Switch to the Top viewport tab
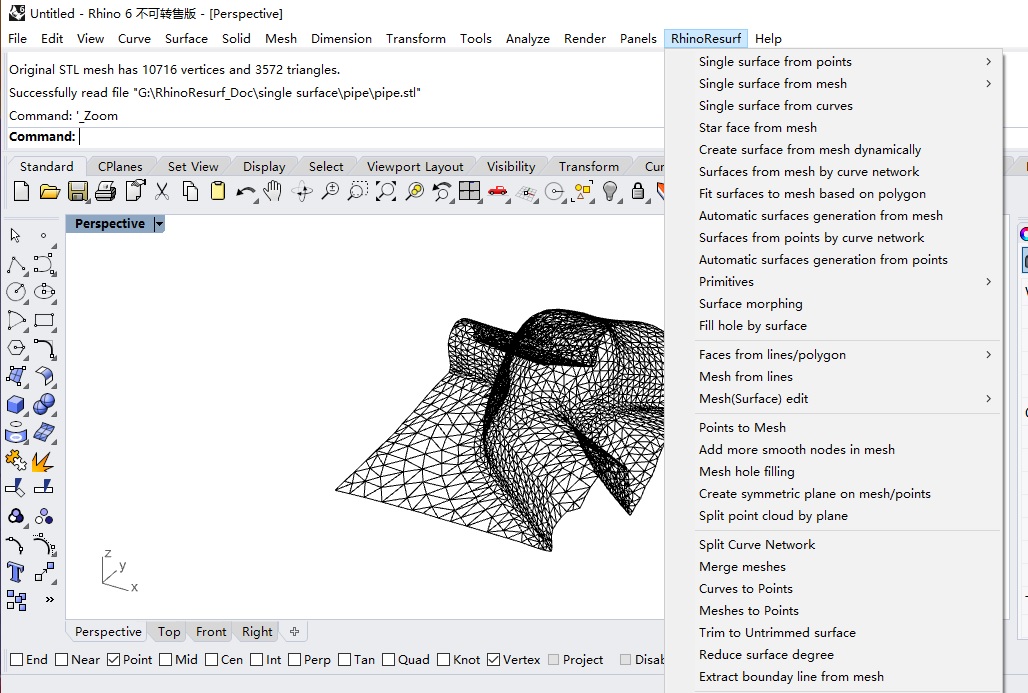Viewport: 1028px width, 693px height. pos(169,632)
